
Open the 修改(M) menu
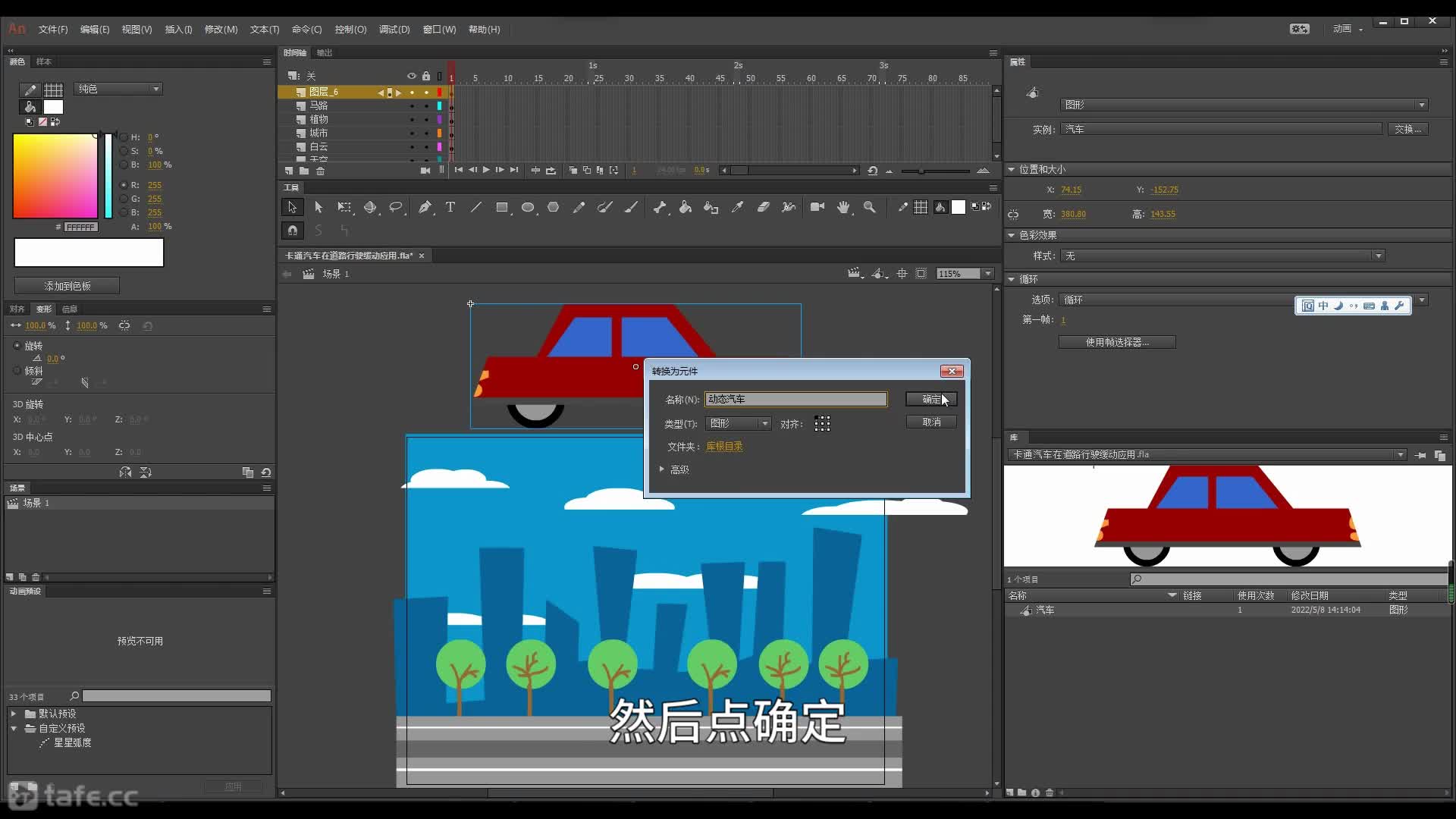click(x=221, y=30)
